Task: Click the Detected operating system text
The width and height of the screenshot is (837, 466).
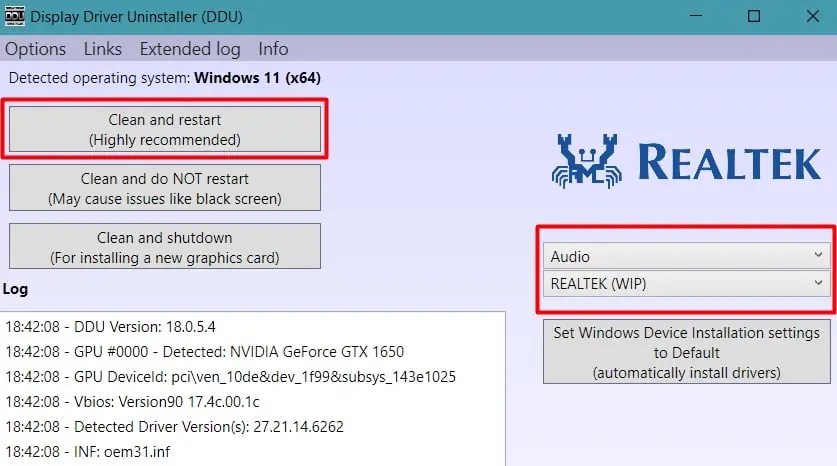Action: pyautogui.click(x=164, y=78)
